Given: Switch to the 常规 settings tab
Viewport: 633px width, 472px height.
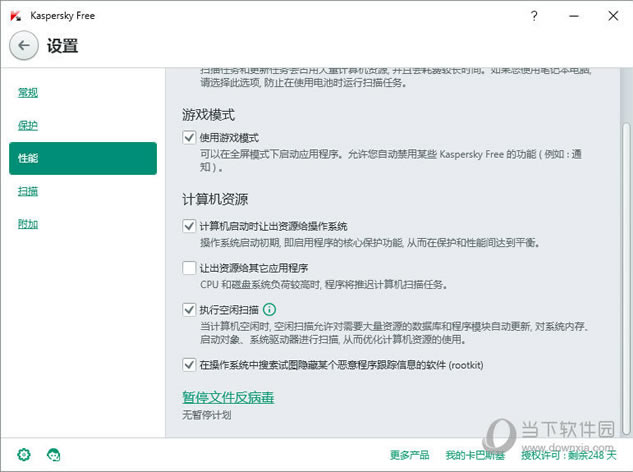Looking at the screenshot, I should 28,93.
